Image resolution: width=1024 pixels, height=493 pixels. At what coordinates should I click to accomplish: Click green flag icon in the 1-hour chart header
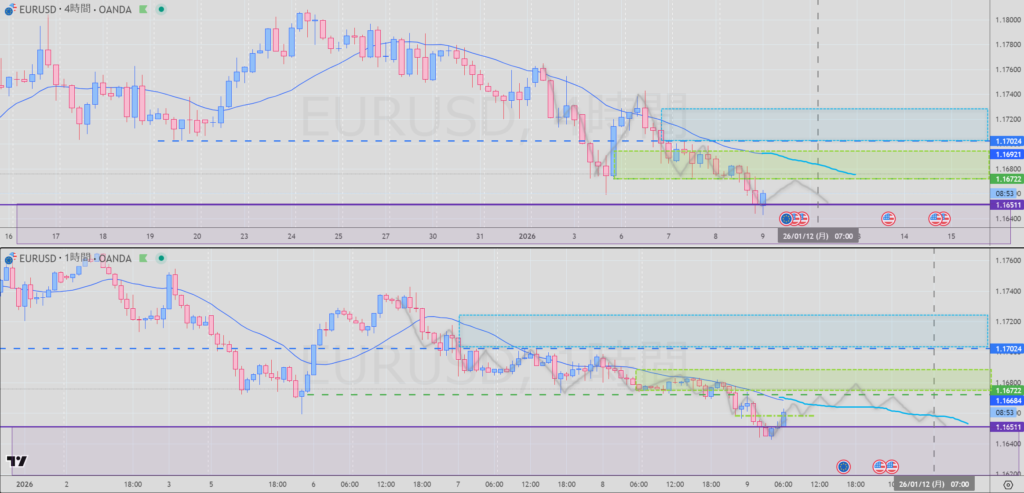pos(145,259)
